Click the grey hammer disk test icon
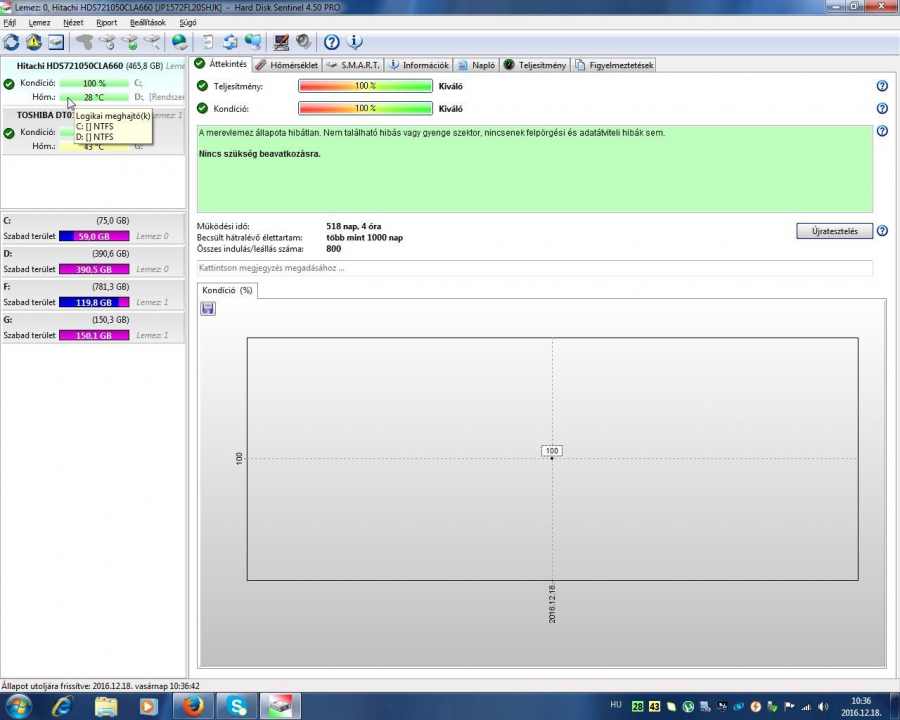This screenshot has width=900, height=720. [x=84, y=42]
